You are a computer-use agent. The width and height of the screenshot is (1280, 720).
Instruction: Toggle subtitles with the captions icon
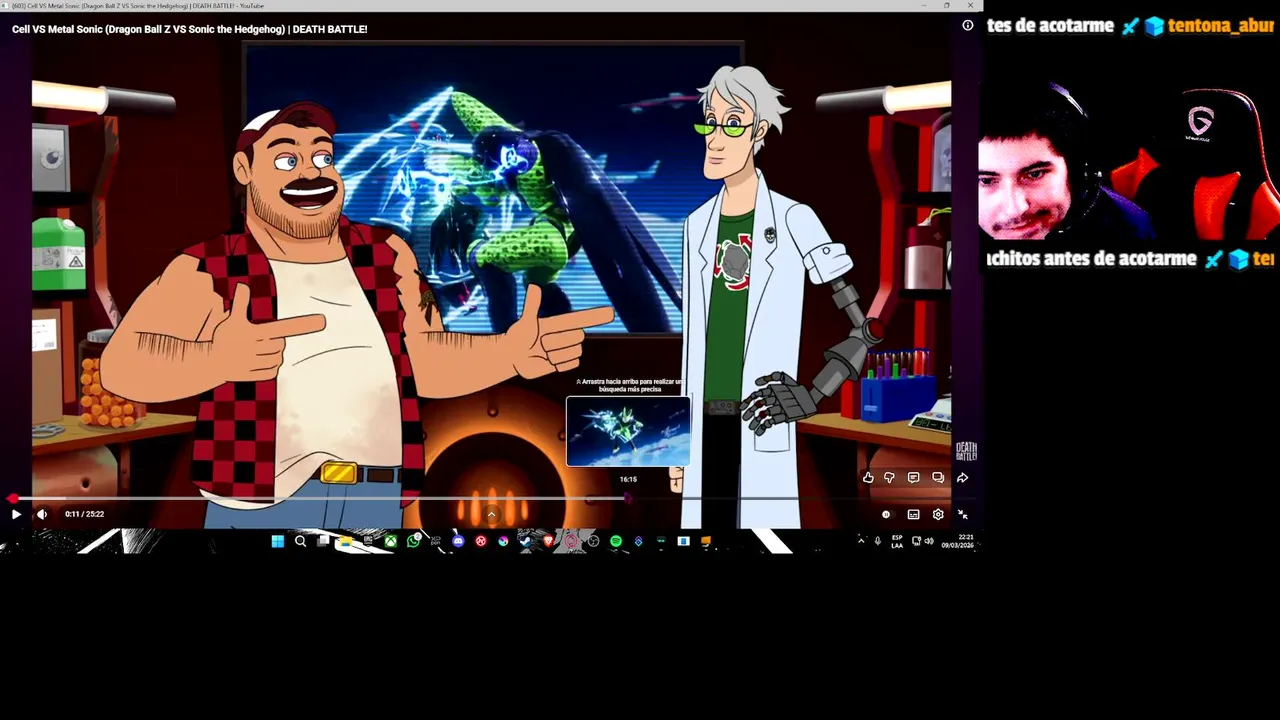[913, 514]
